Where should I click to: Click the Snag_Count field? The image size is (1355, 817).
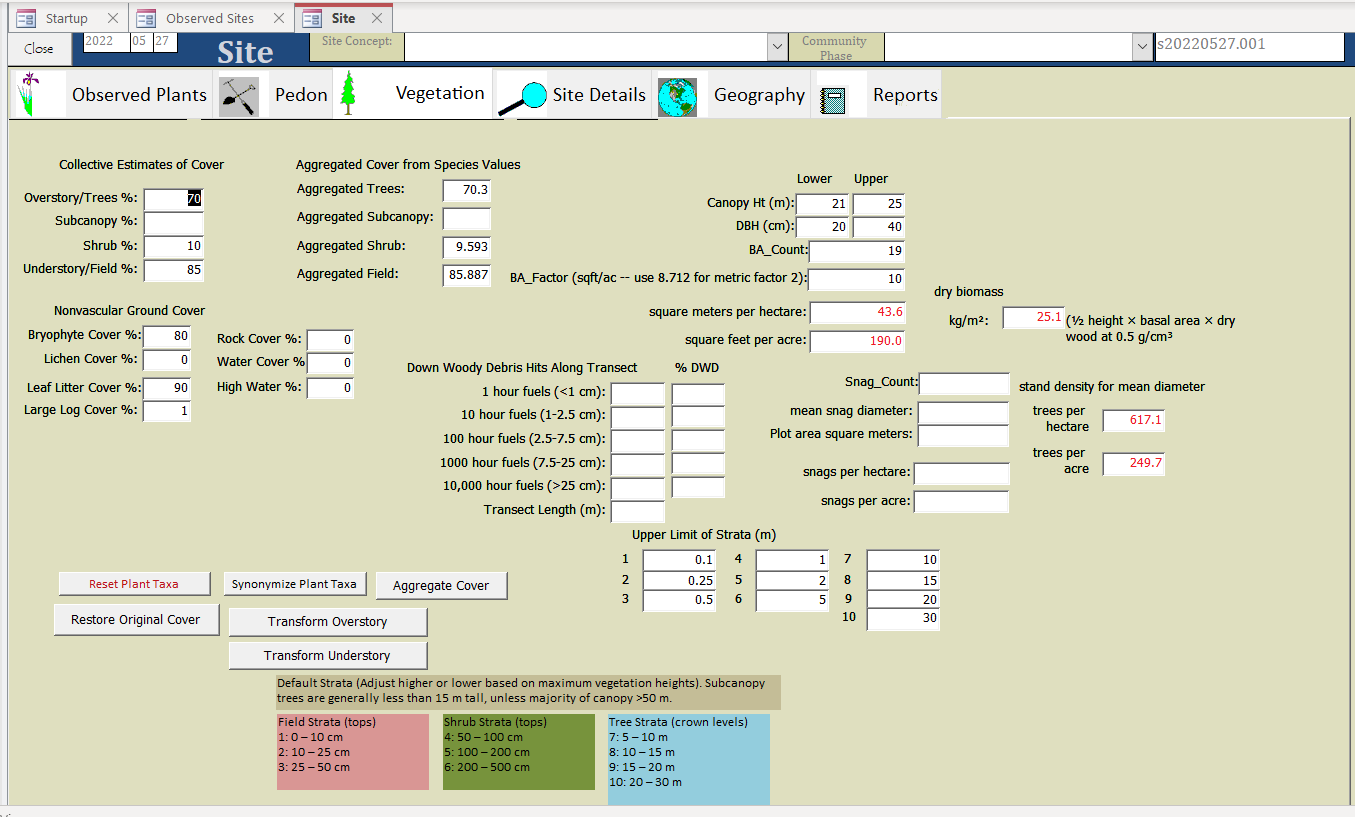pyautogui.click(x=964, y=384)
